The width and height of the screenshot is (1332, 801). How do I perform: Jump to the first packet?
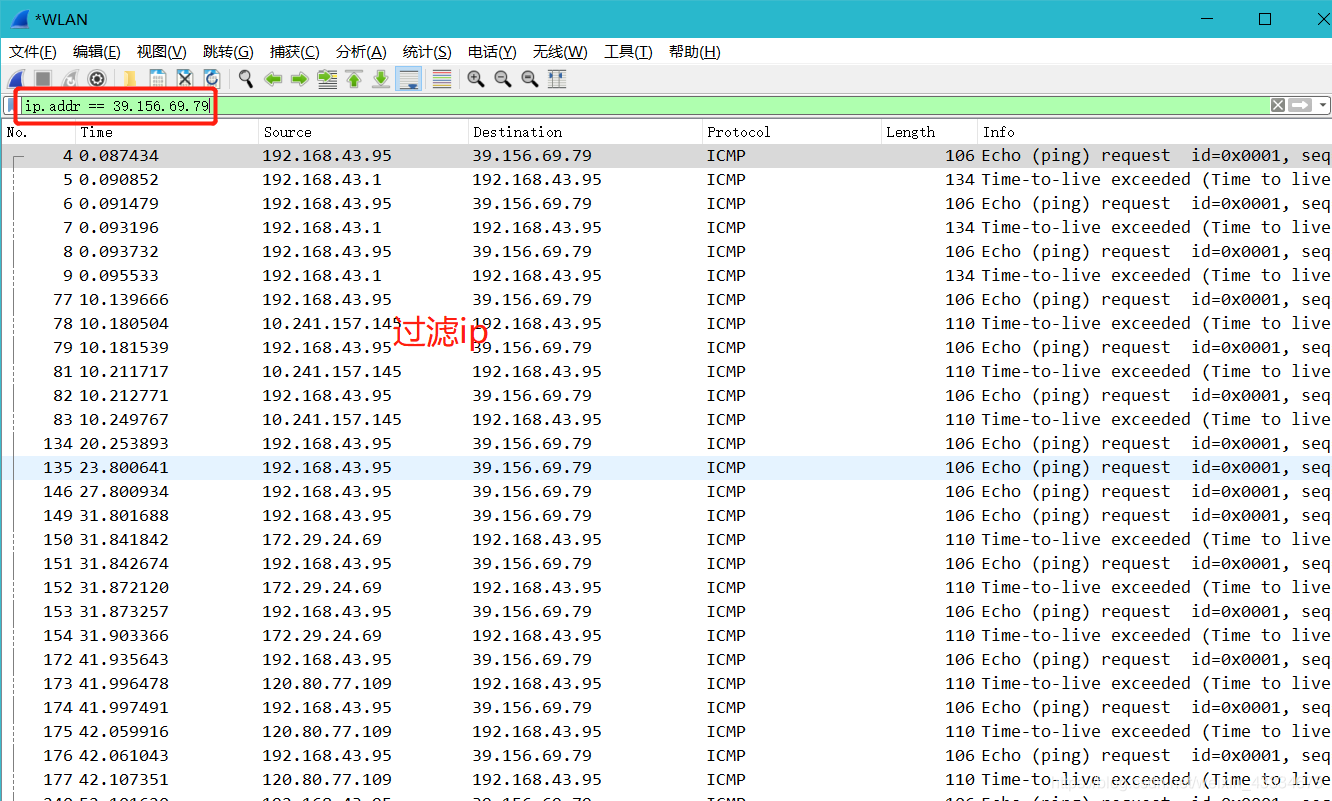pos(354,79)
